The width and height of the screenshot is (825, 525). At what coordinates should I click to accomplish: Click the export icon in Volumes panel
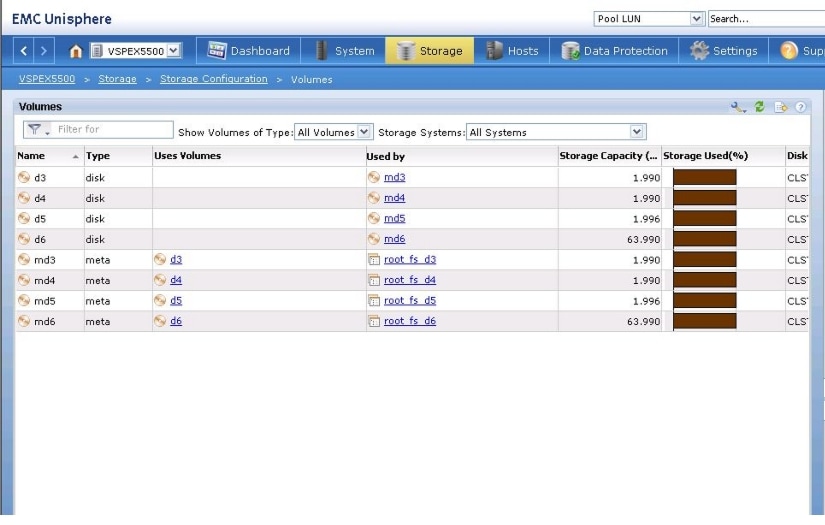pos(781,107)
